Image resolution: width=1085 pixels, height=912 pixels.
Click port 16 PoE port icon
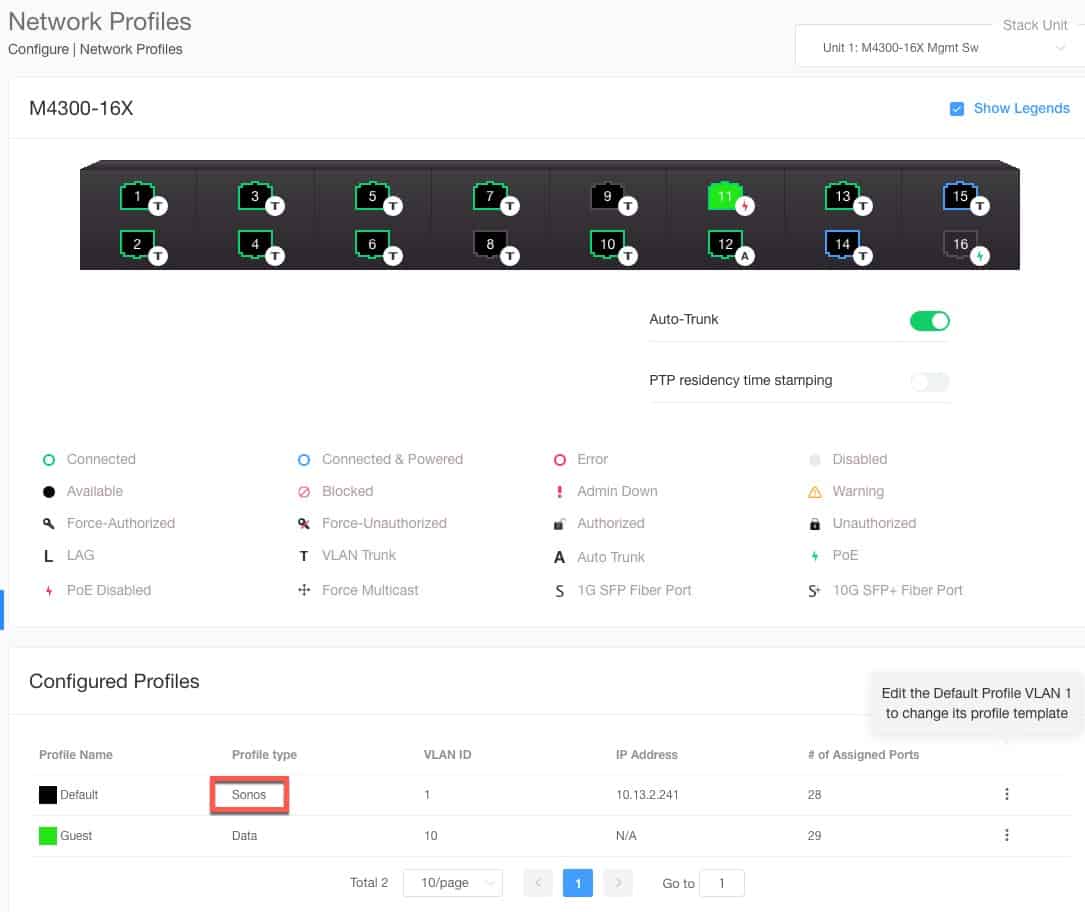959,243
